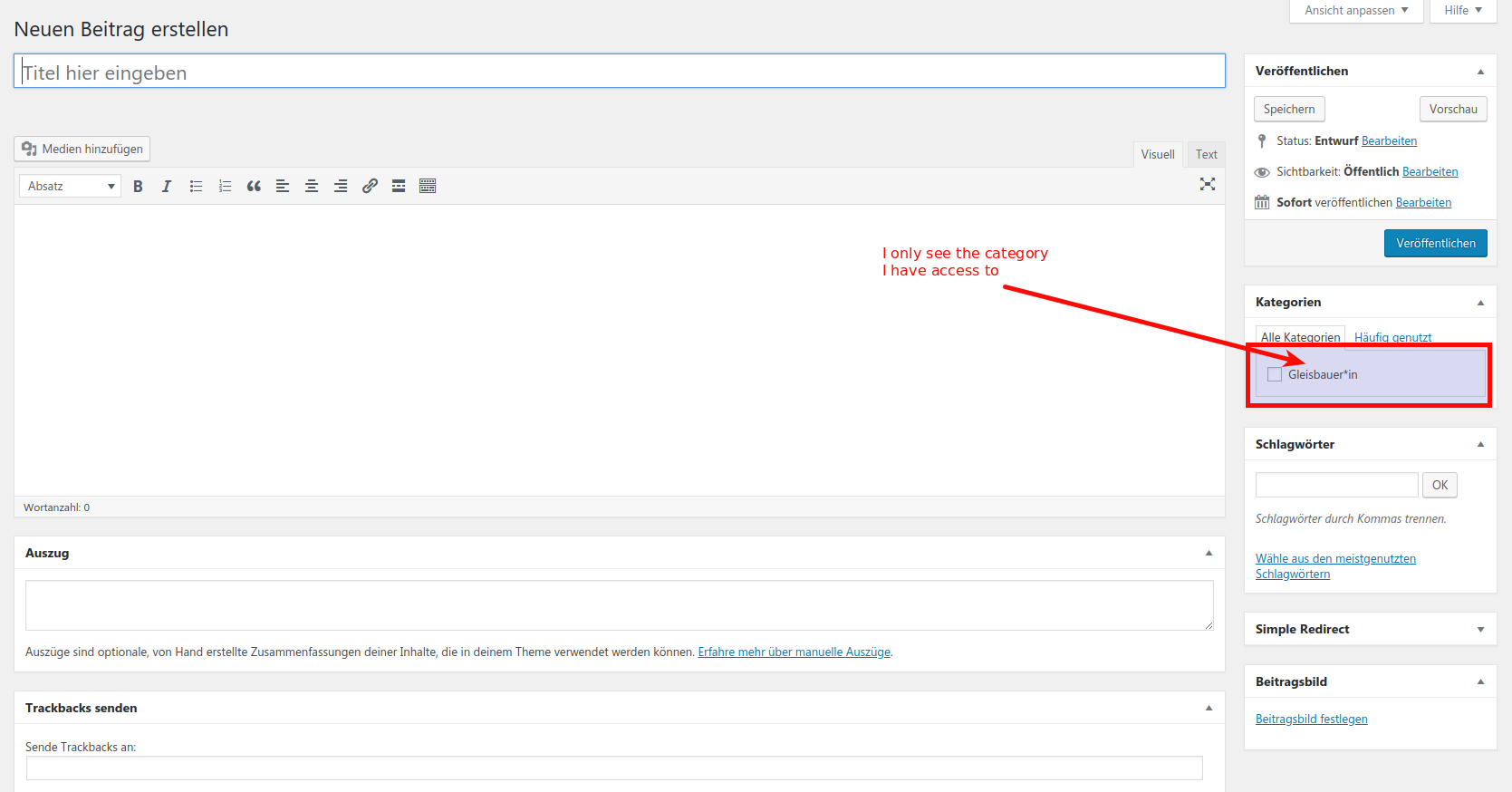Viewport: 1512px width, 792px height.
Task: Insert or edit a link
Action: pyautogui.click(x=370, y=186)
